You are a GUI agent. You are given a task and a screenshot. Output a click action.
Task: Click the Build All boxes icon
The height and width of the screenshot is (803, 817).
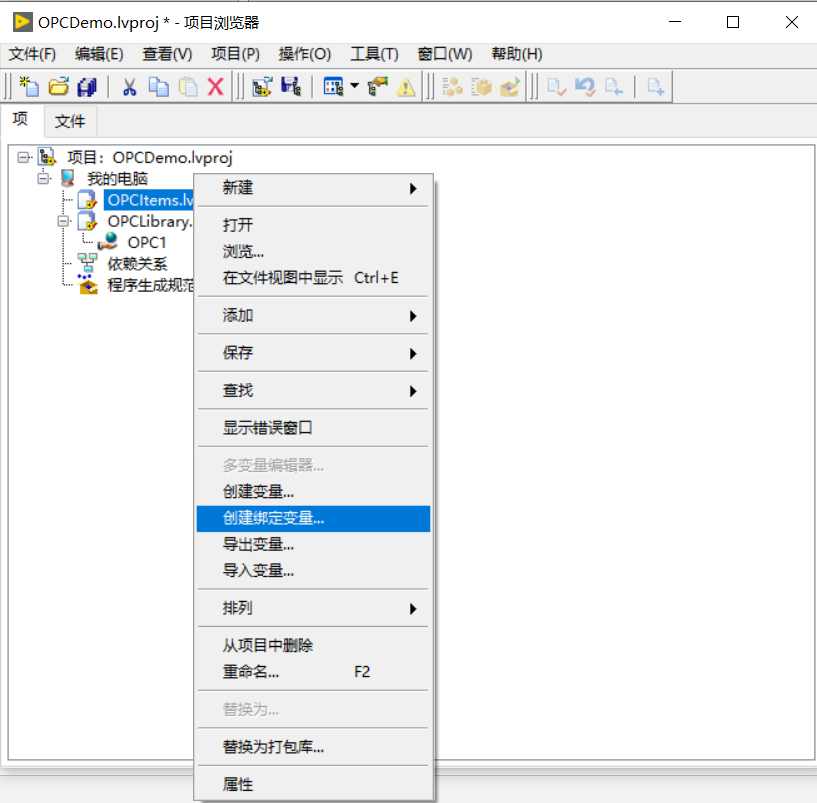point(452,86)
